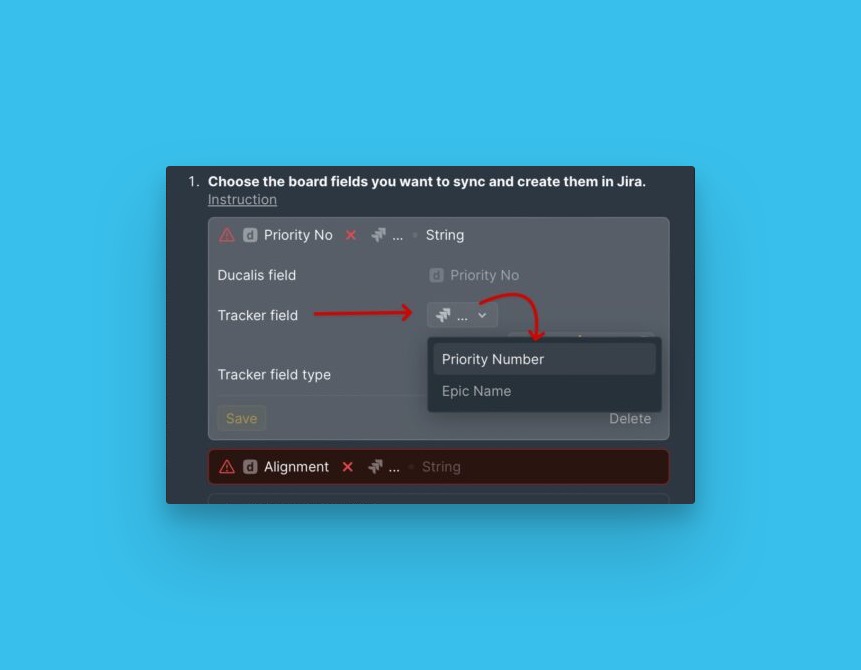Click the Ducalis 'd' icon in Priority No header
The width and height of the screenshot is (861, 670).
pyautogui.click(x=250, y=235)
